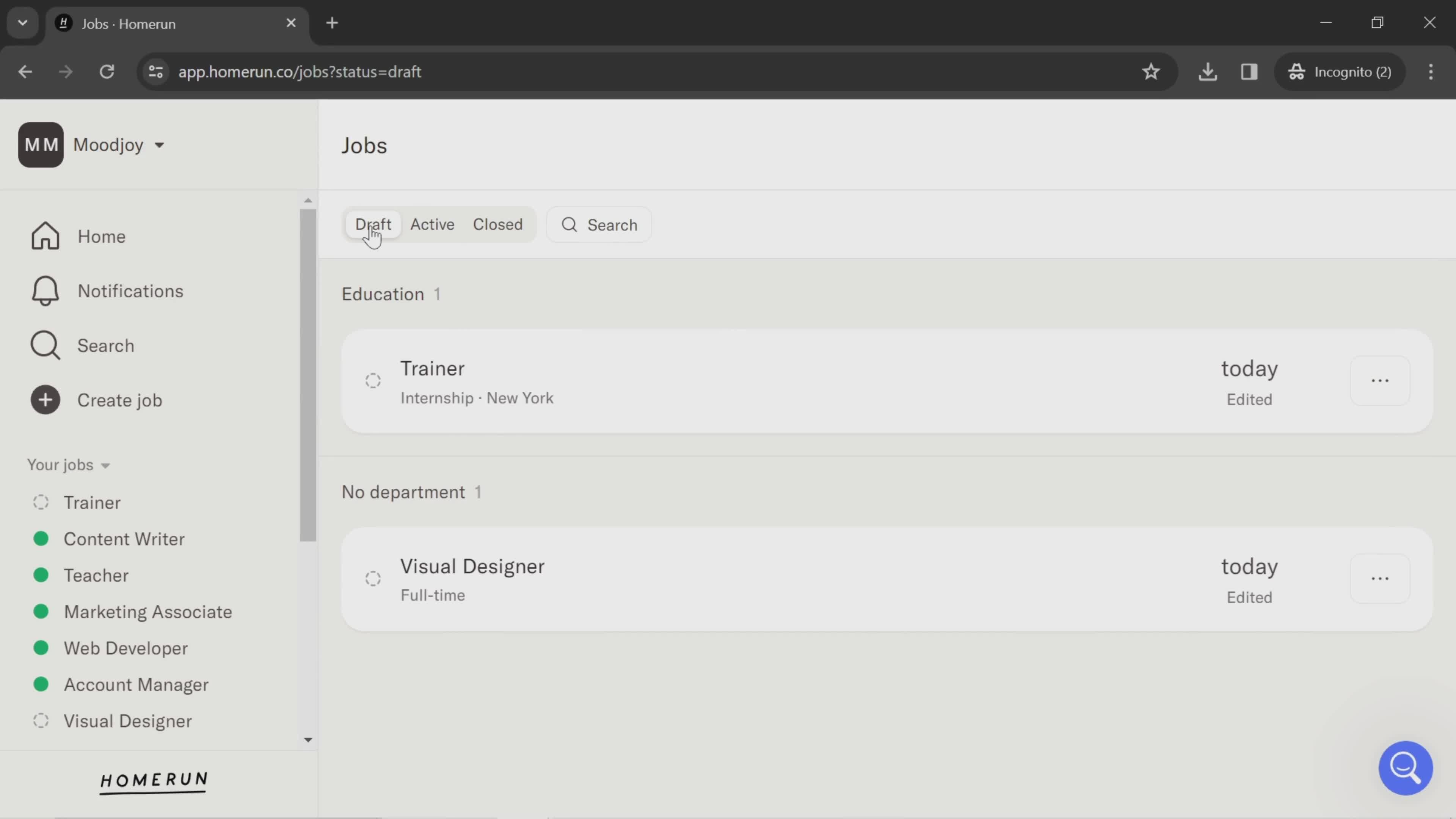
Task: Open Web Developer in Your jobs
Action: tap(126, 648)
